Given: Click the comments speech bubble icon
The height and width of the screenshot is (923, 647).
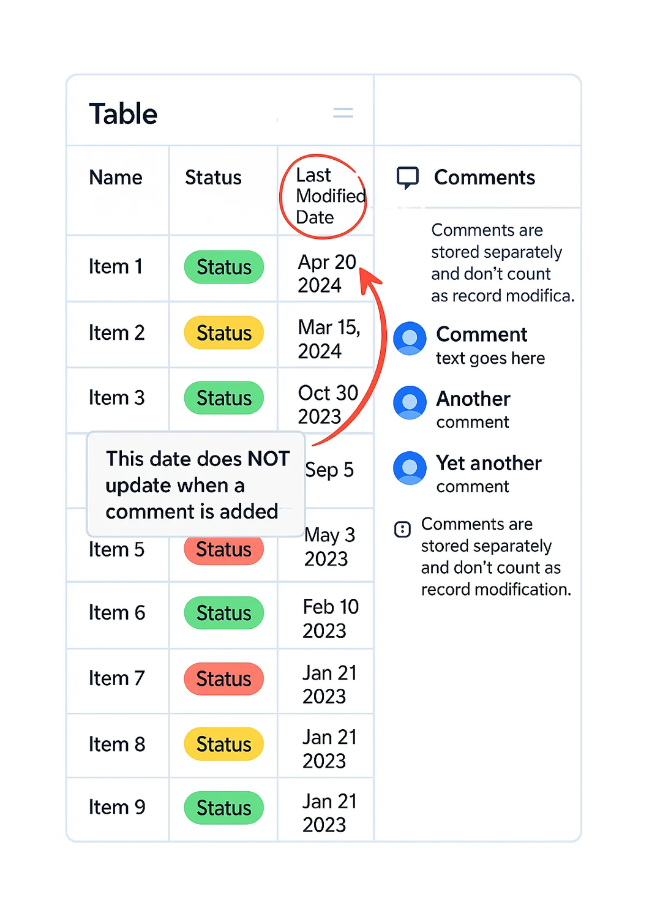Looking at the screenshot, I should click(407, 178).
